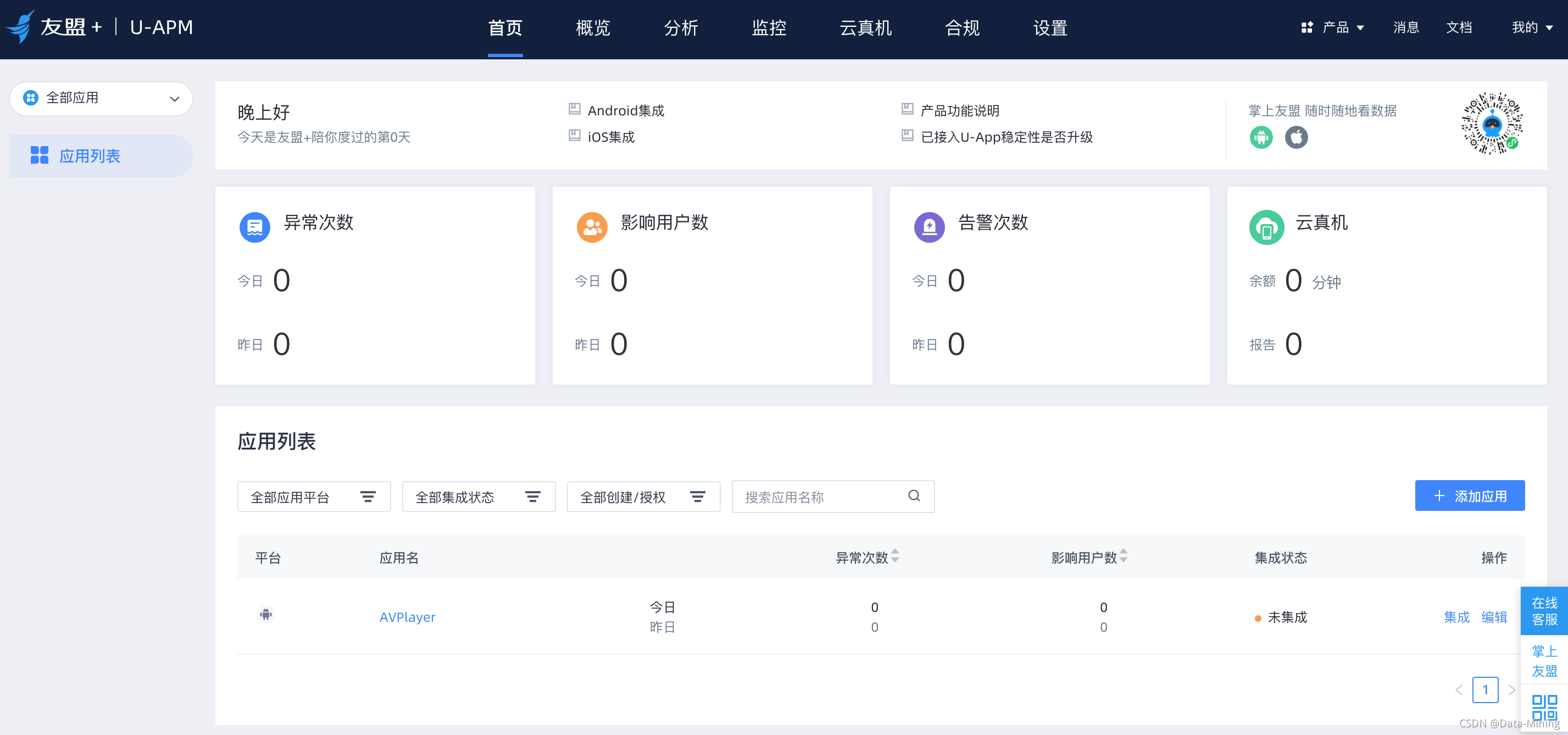
Task: Switch to the 监控 nav tab
Action: (x=768, y=28)
